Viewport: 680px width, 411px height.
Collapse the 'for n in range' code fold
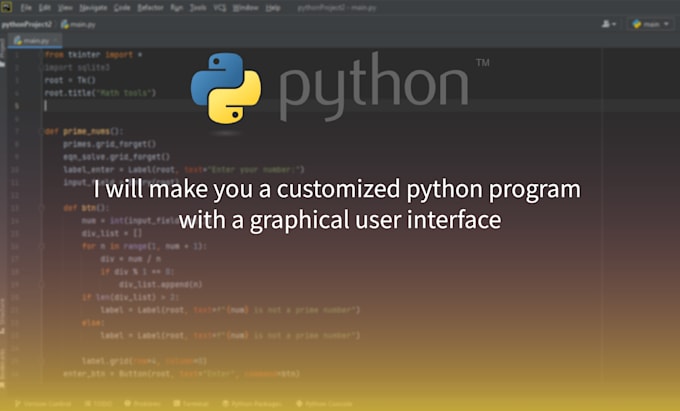42,246
